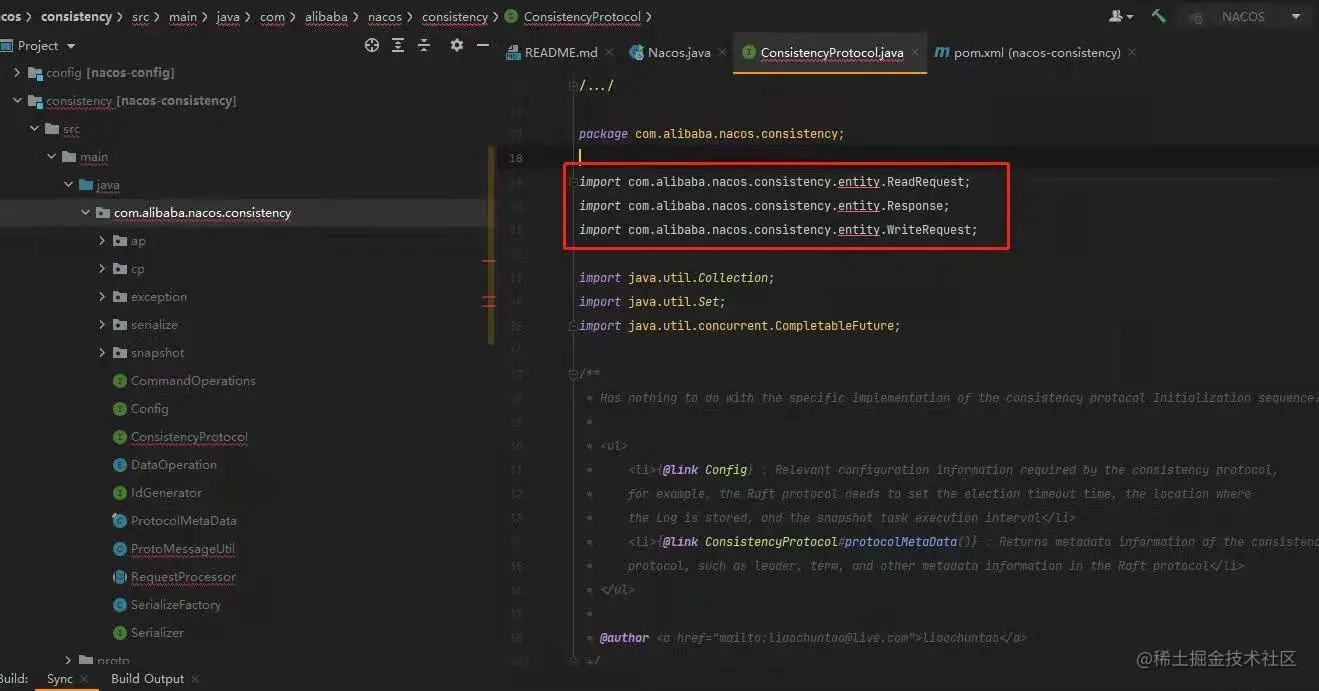Switch to Build Output tab
The width and height of the screenshot is (1319, 691).
pos(147,679)
